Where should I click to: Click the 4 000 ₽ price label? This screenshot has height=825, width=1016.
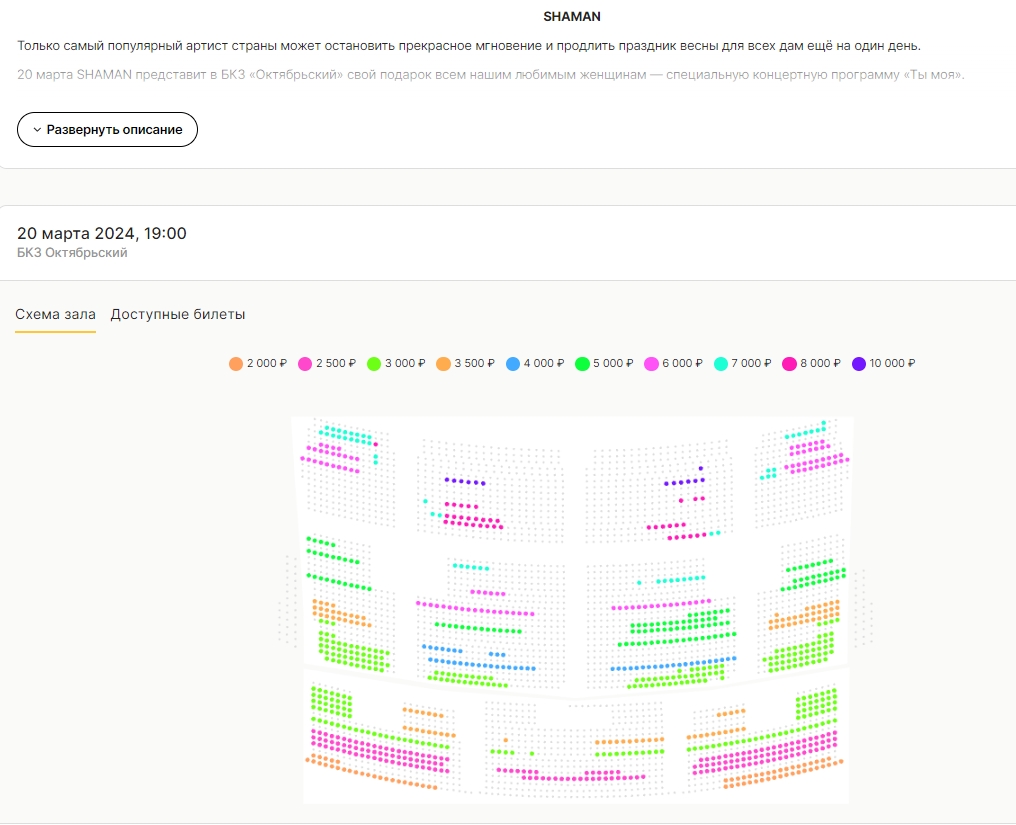[544, 364]
